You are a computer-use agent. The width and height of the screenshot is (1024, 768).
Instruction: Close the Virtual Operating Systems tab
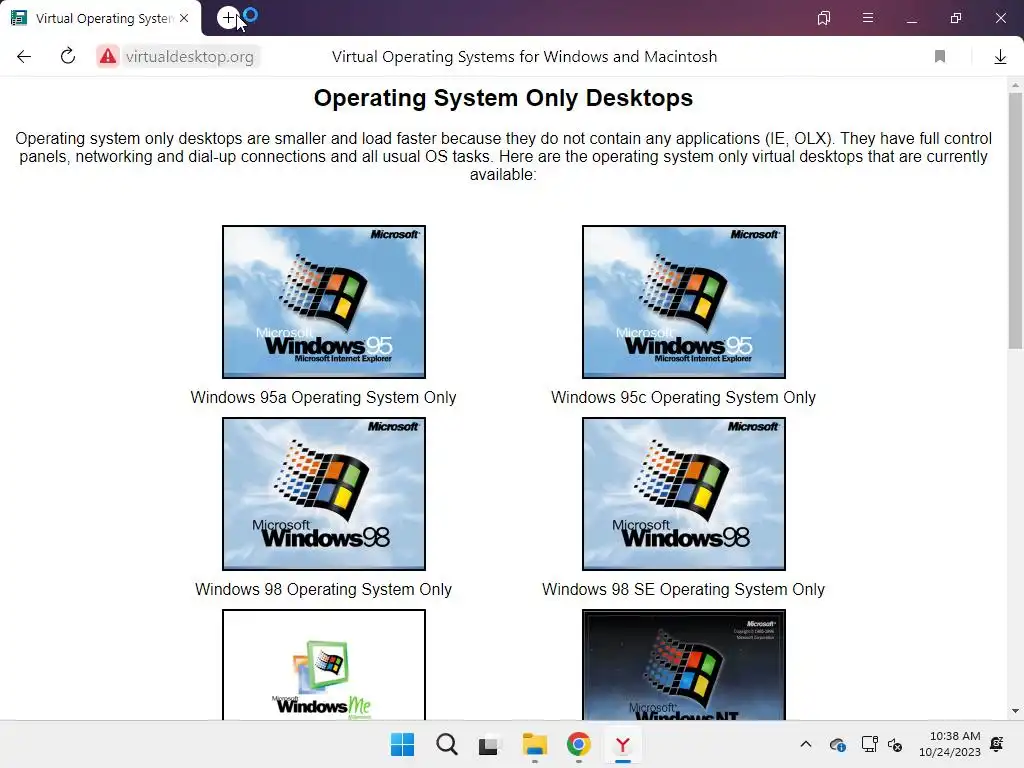(184, 18)
